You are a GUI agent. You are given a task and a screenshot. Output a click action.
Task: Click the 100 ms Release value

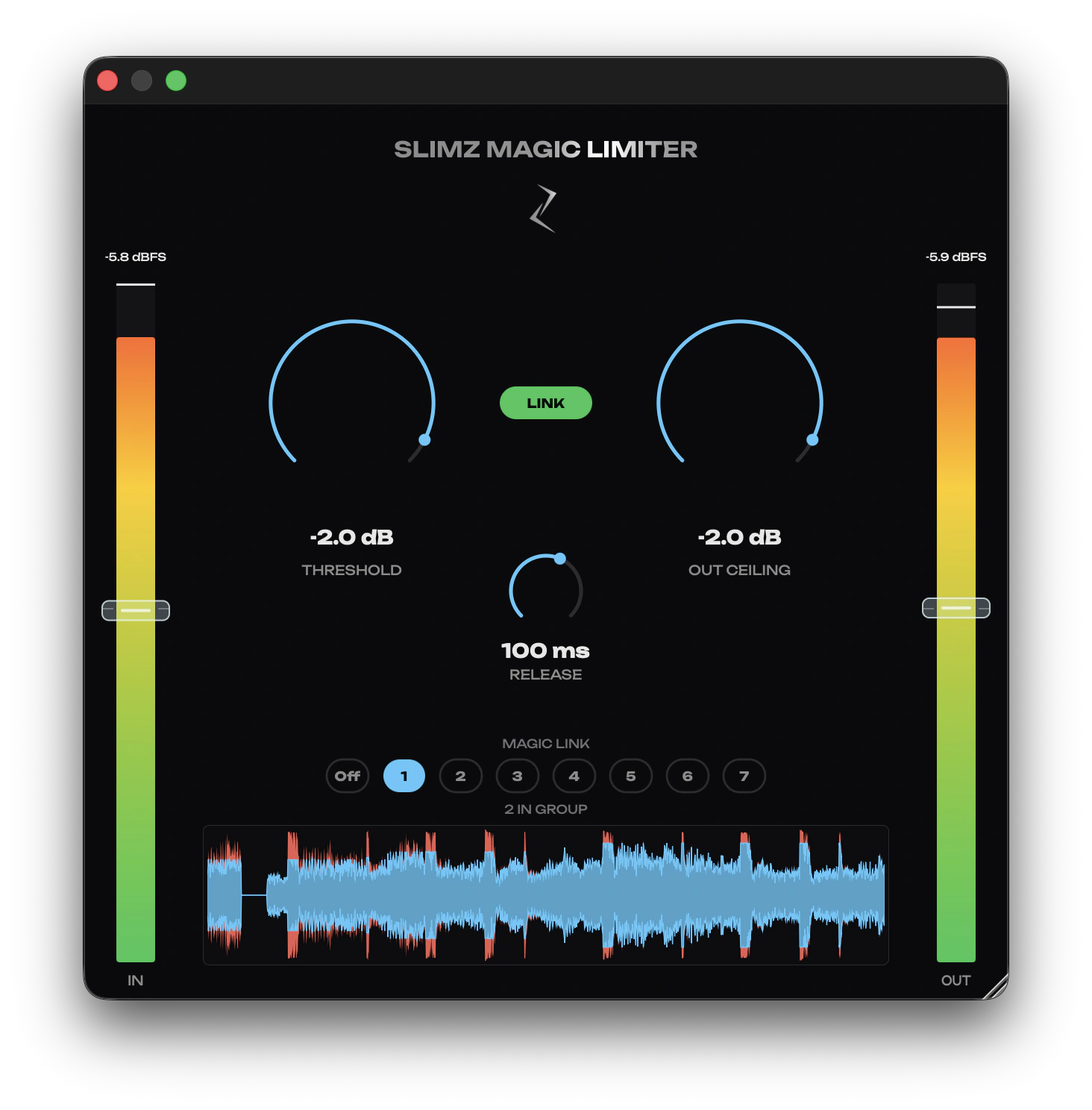tap(546, 650)
